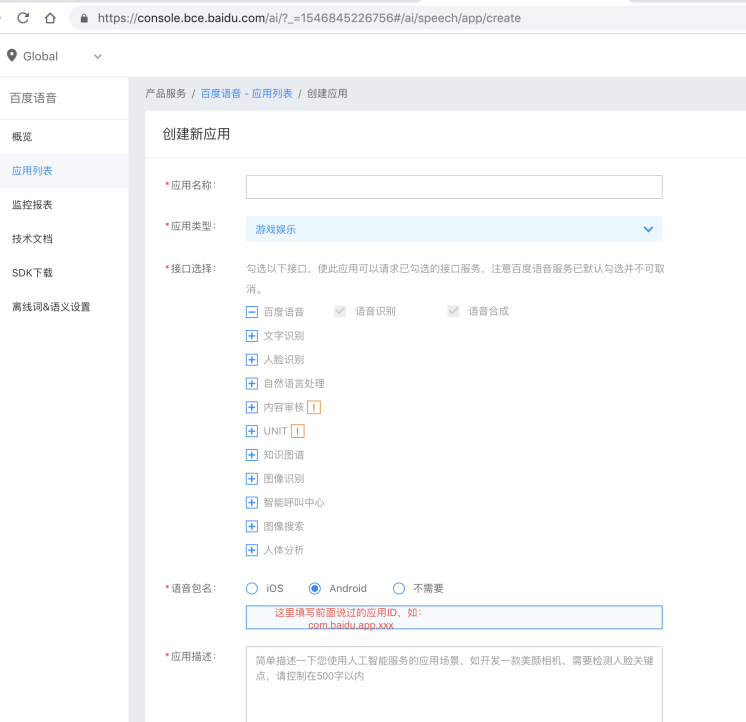Click the 应用名称 text field

pos(454,187)
